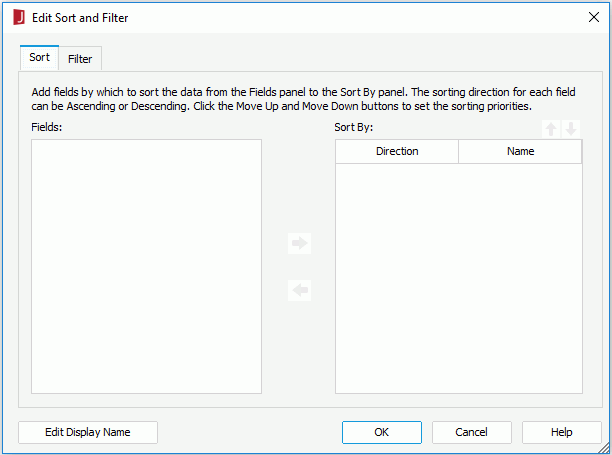This screenshot has width=612, height=455.
Task: Click the Sort By: label
Action: [354, 127]
